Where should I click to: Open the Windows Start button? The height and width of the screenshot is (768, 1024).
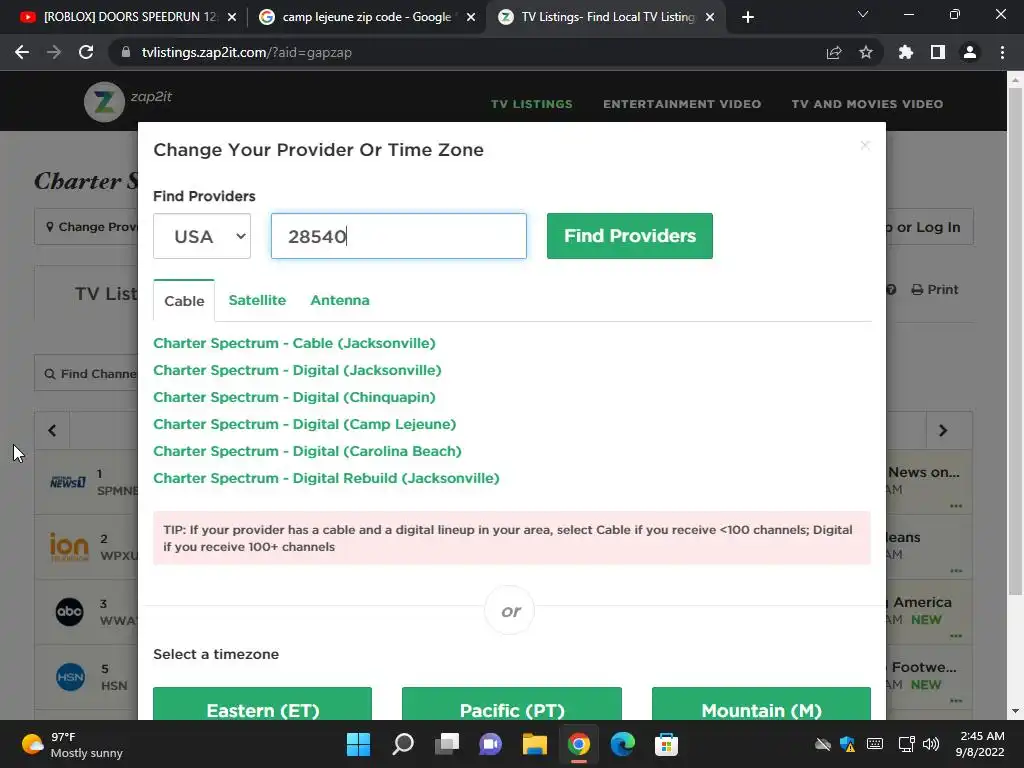358,744
